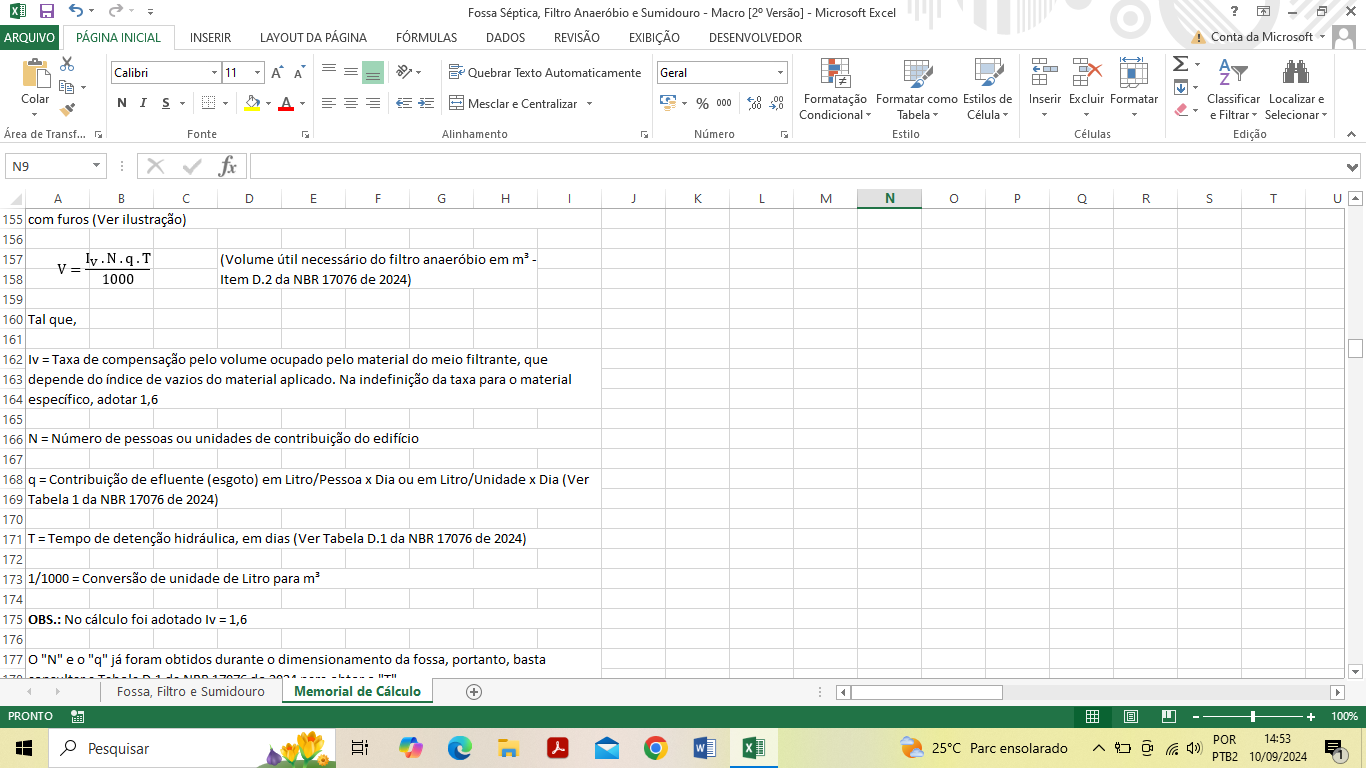Click the percent style icon
The image size is (1366, 768).
[x=702, y=103]
